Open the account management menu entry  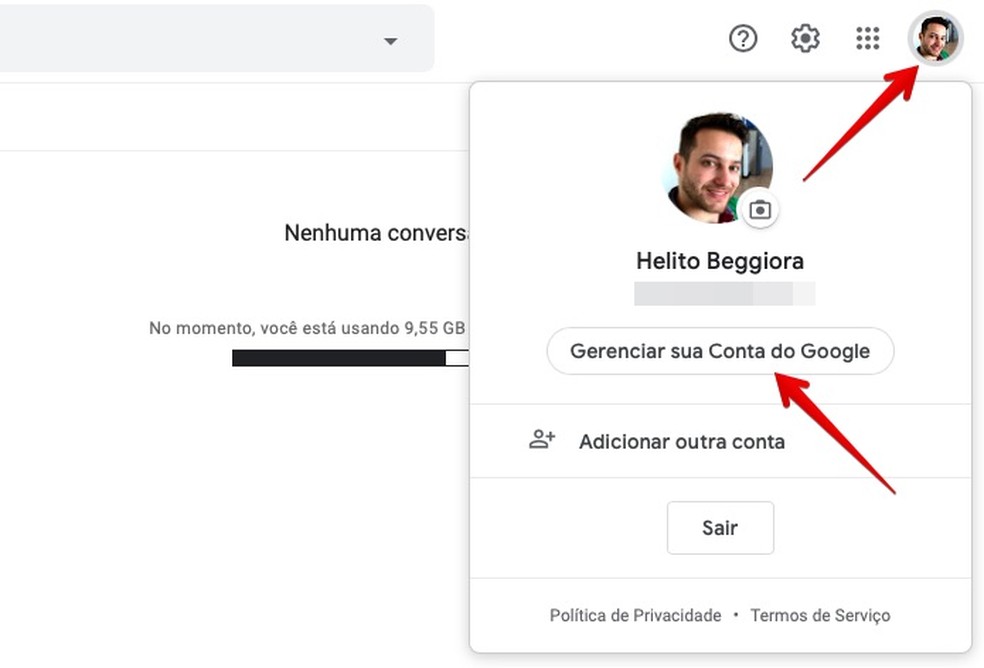720,351
